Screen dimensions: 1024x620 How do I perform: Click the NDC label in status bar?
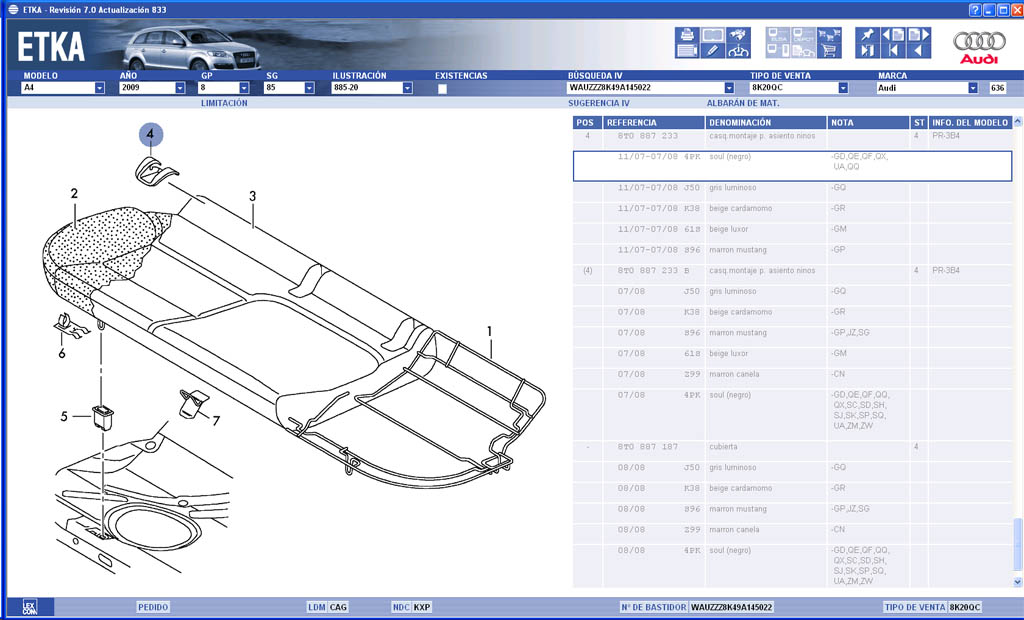tap(401, 607)
